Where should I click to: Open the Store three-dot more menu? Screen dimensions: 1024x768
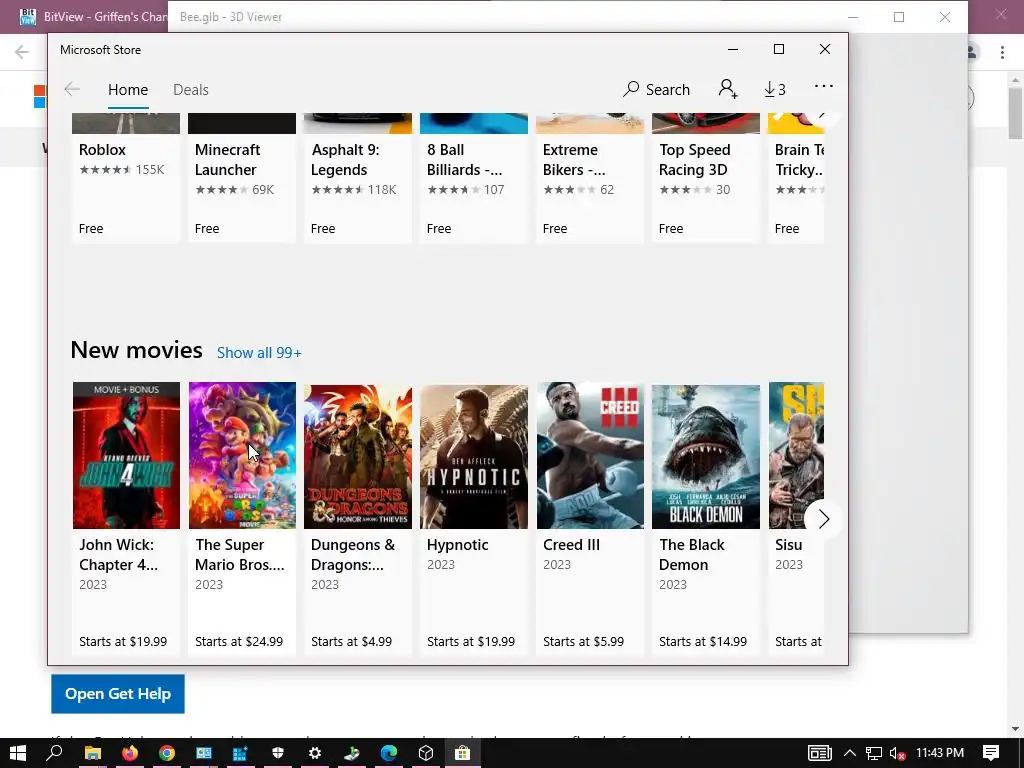(x=824, y=86)
